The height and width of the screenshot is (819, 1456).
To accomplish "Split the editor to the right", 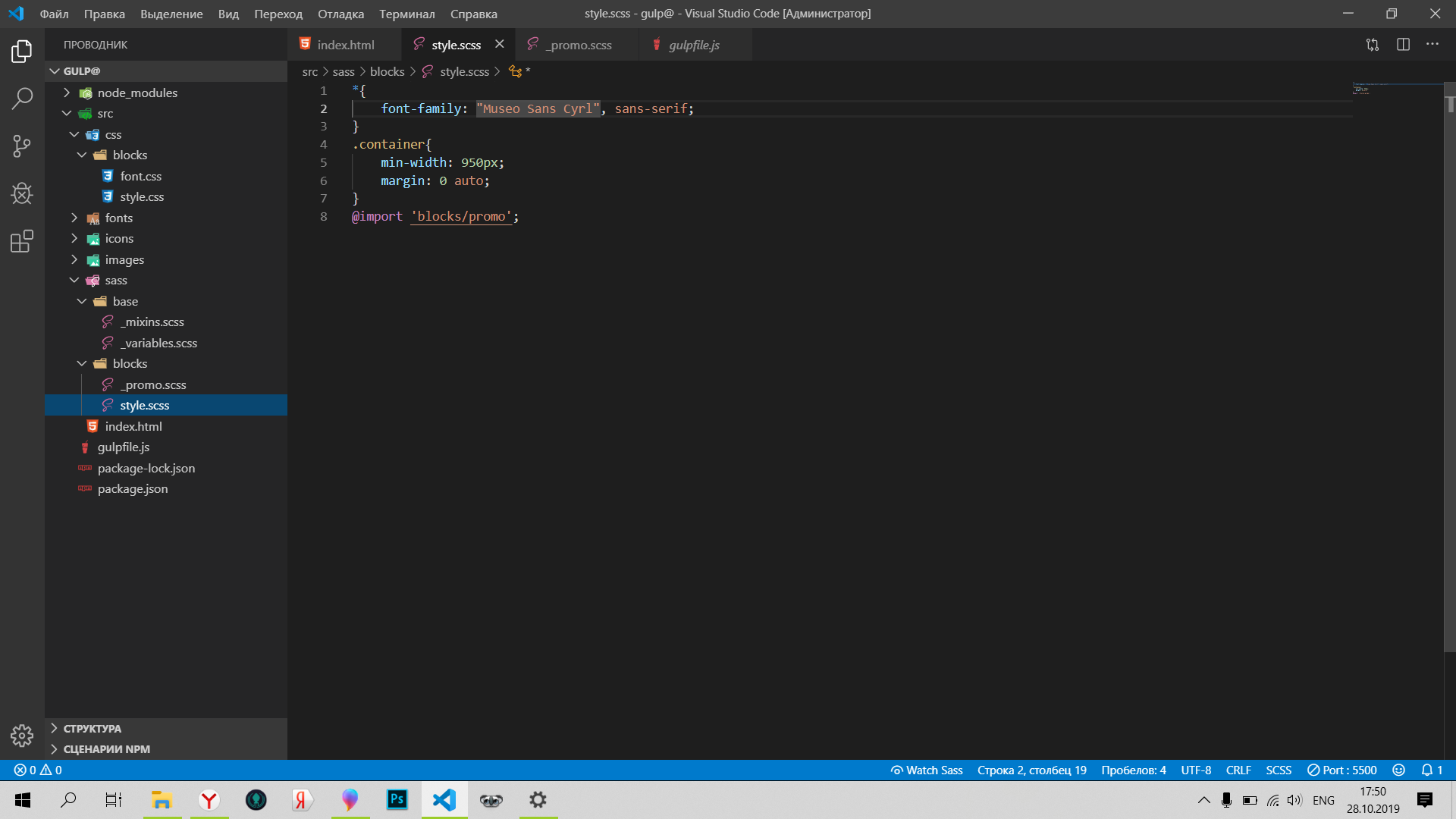I will 1403,45.
